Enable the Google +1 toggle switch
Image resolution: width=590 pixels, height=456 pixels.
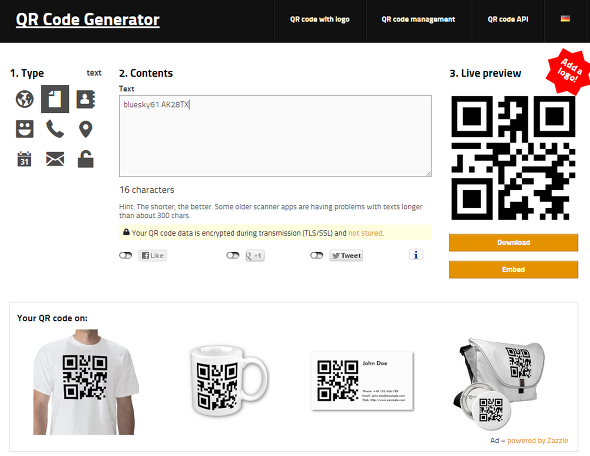[x=233, y=255]
